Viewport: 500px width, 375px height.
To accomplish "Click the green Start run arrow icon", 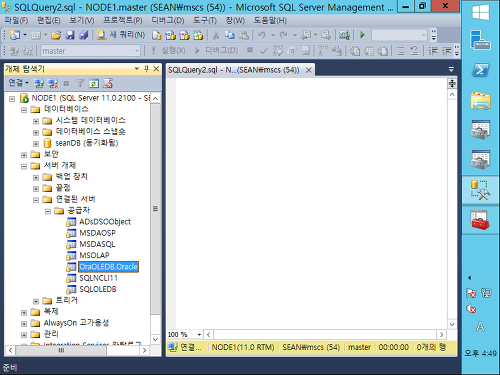I will point(362,35).
